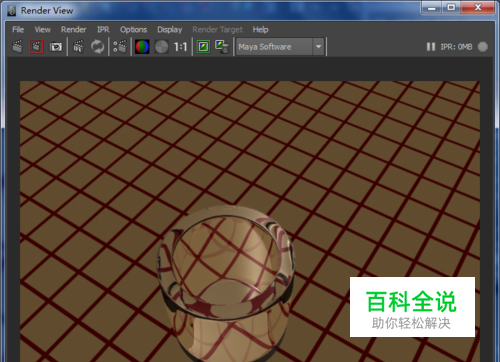This screenshot has height=362, width=500.
Task: Open the render settings clapperboard with dots icon
Action: click(120, 47)
